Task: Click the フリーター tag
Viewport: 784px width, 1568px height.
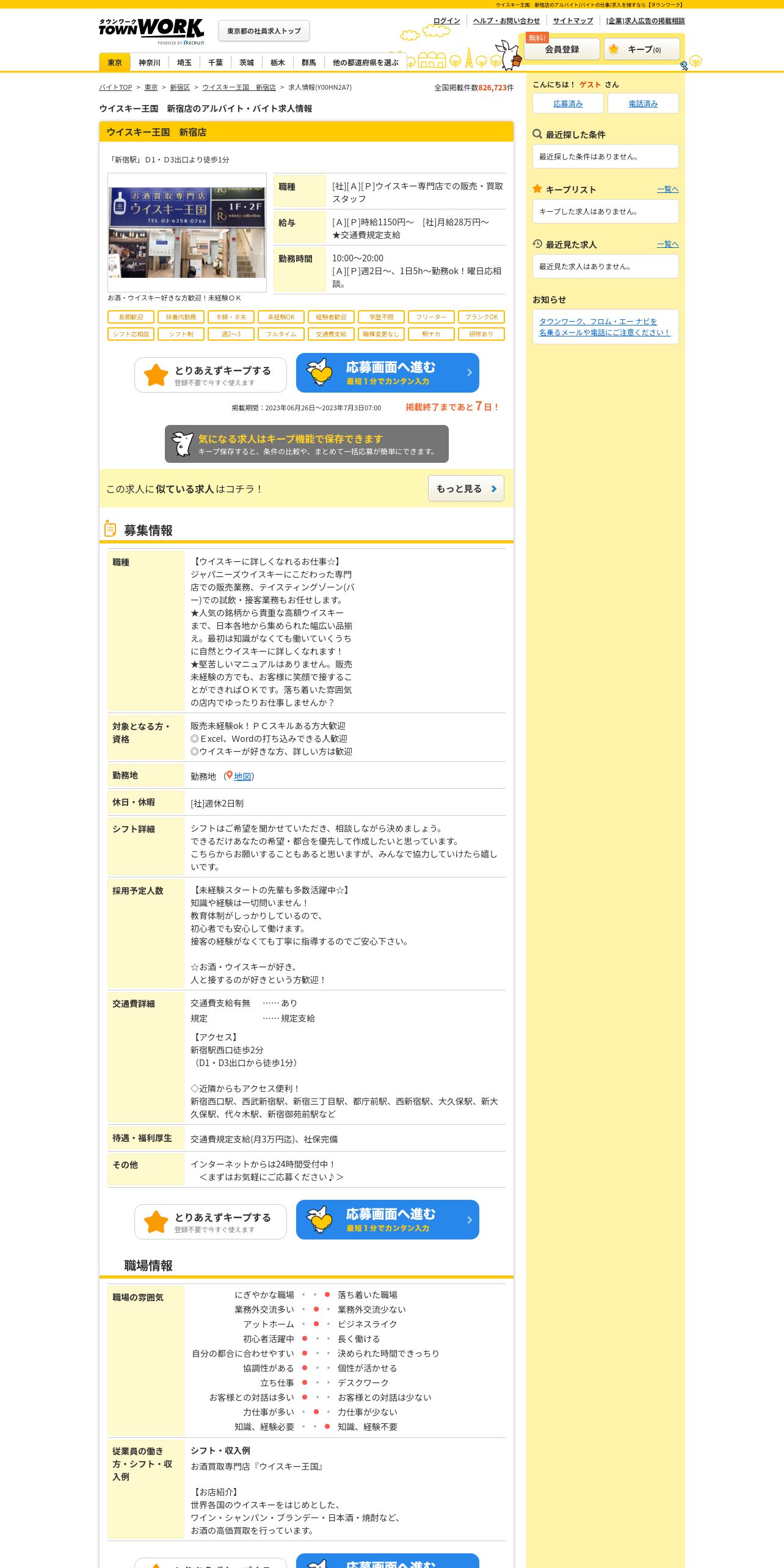Action: tap(431, 317)
